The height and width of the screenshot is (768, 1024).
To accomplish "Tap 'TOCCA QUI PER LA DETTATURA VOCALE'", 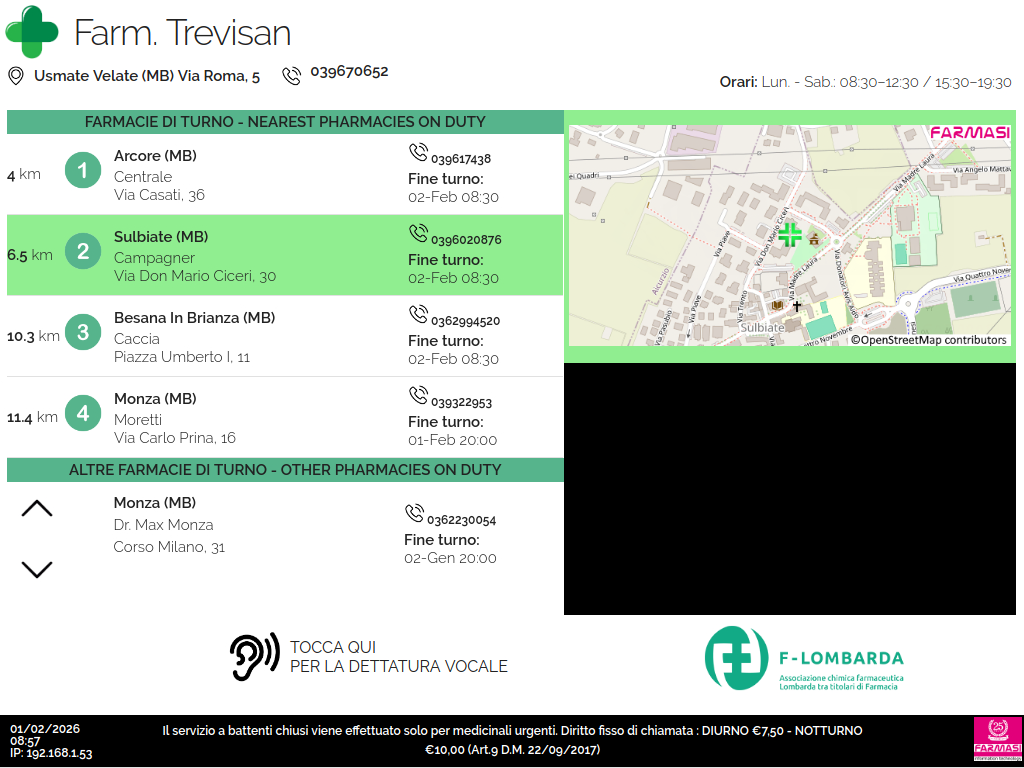I will pyautogui.click(x=398, y=657).
